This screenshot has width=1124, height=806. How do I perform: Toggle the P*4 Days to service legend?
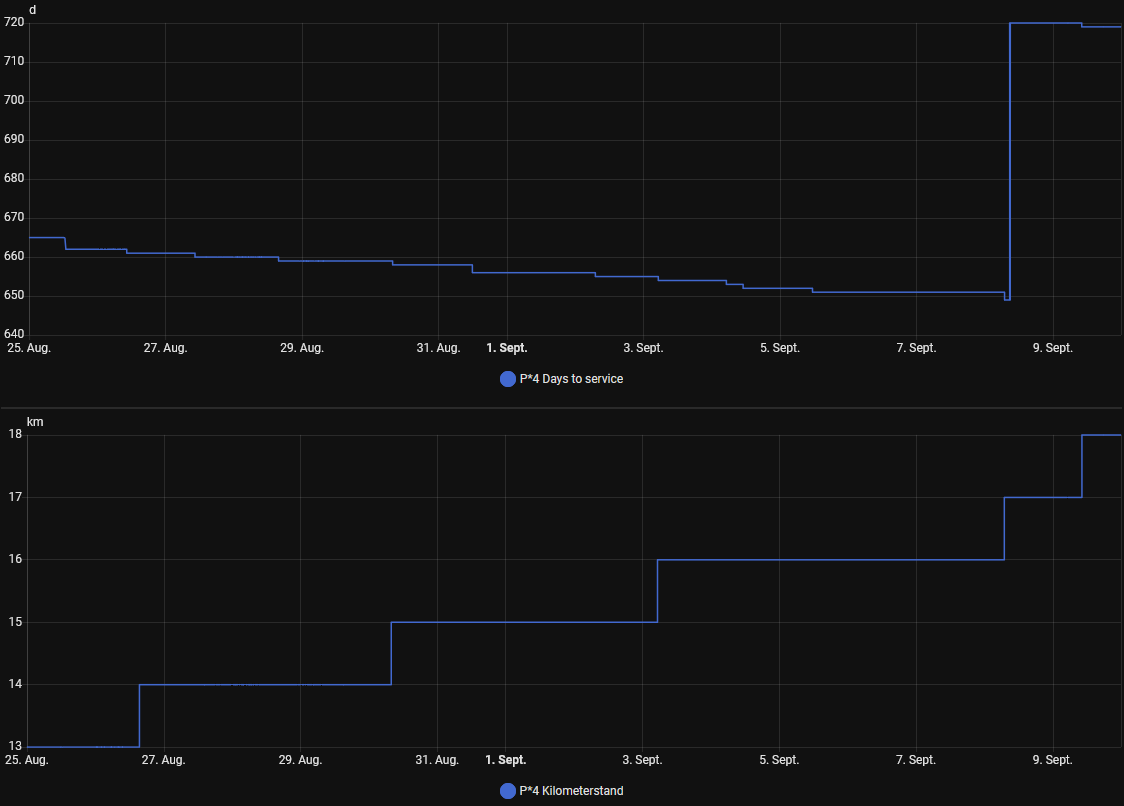tap(561, 379)
